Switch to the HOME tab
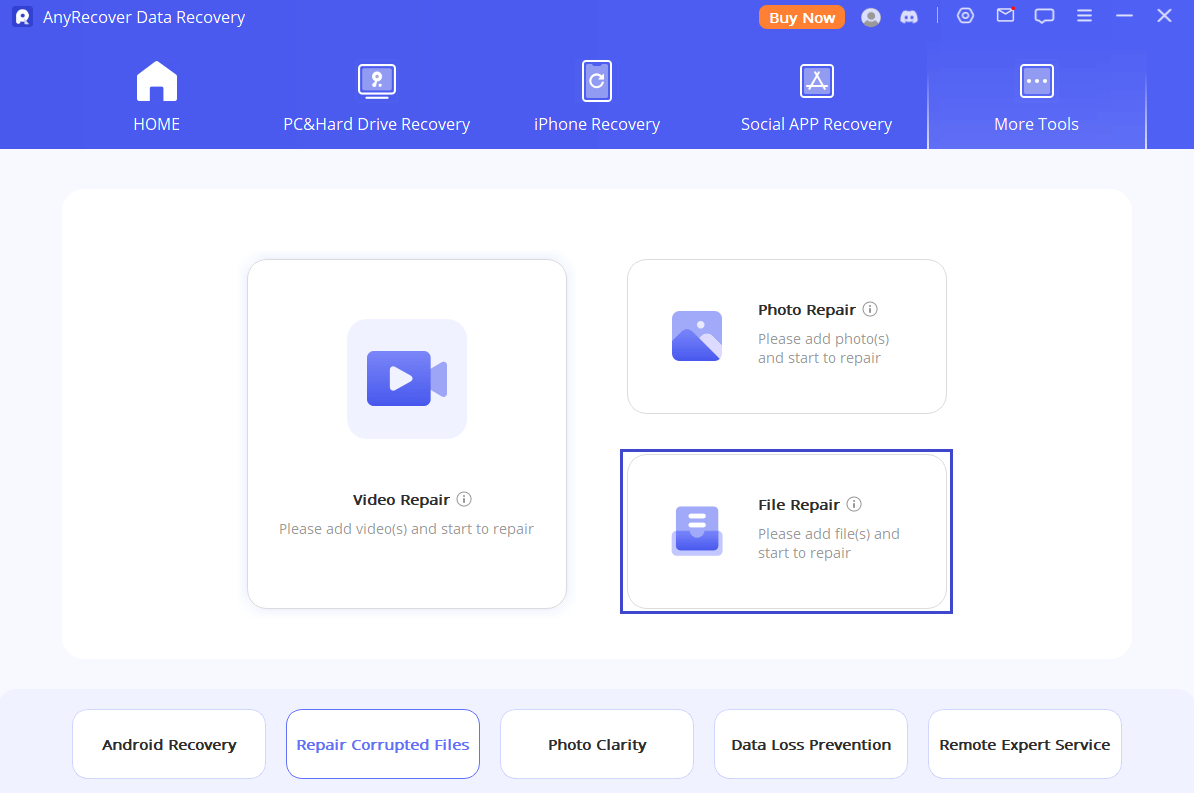The height and width of the screenshot is (793, 1194). 156,97
